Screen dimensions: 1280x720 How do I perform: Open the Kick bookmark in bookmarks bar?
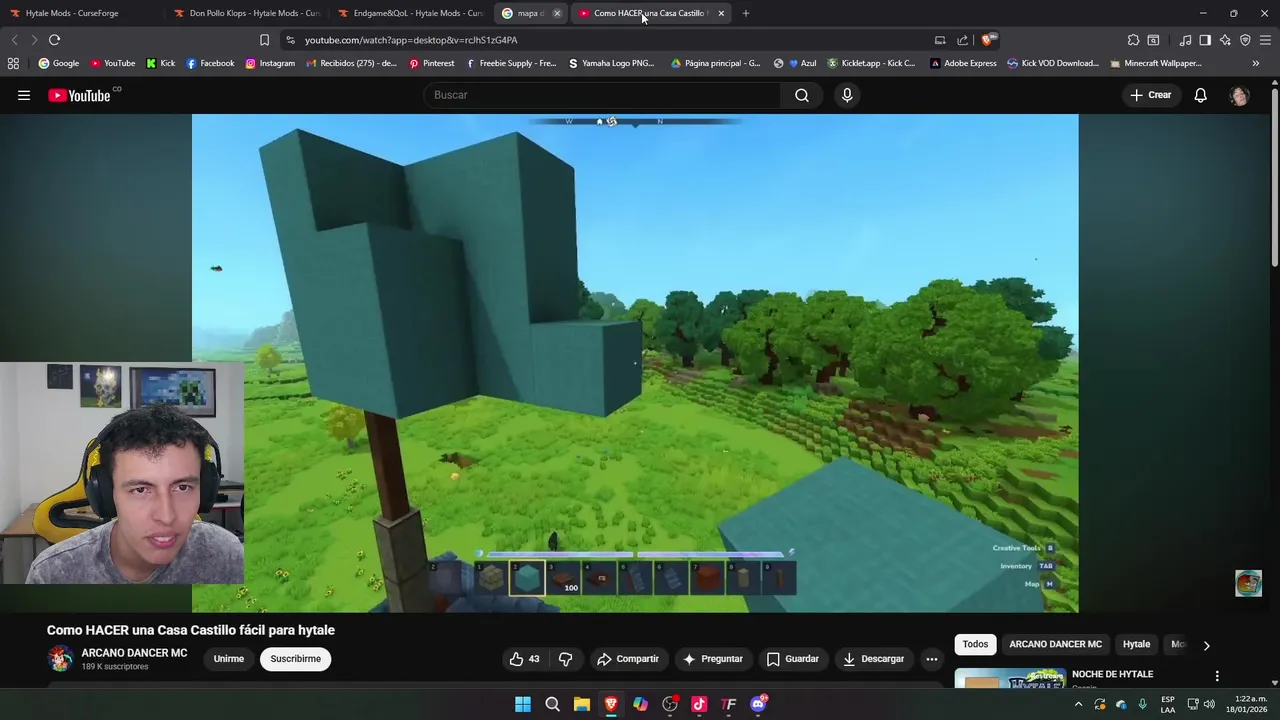pyautogui.click(x=160, y=63)
